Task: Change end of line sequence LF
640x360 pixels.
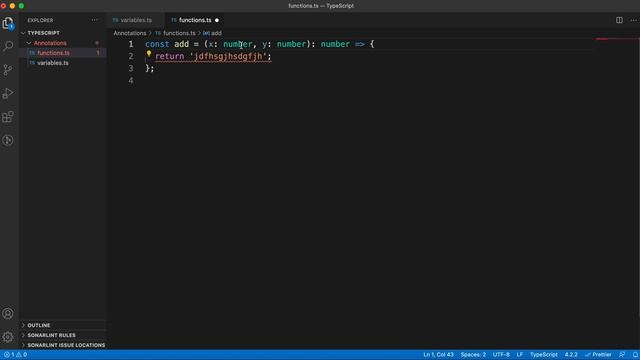Action: coord(520,355)
